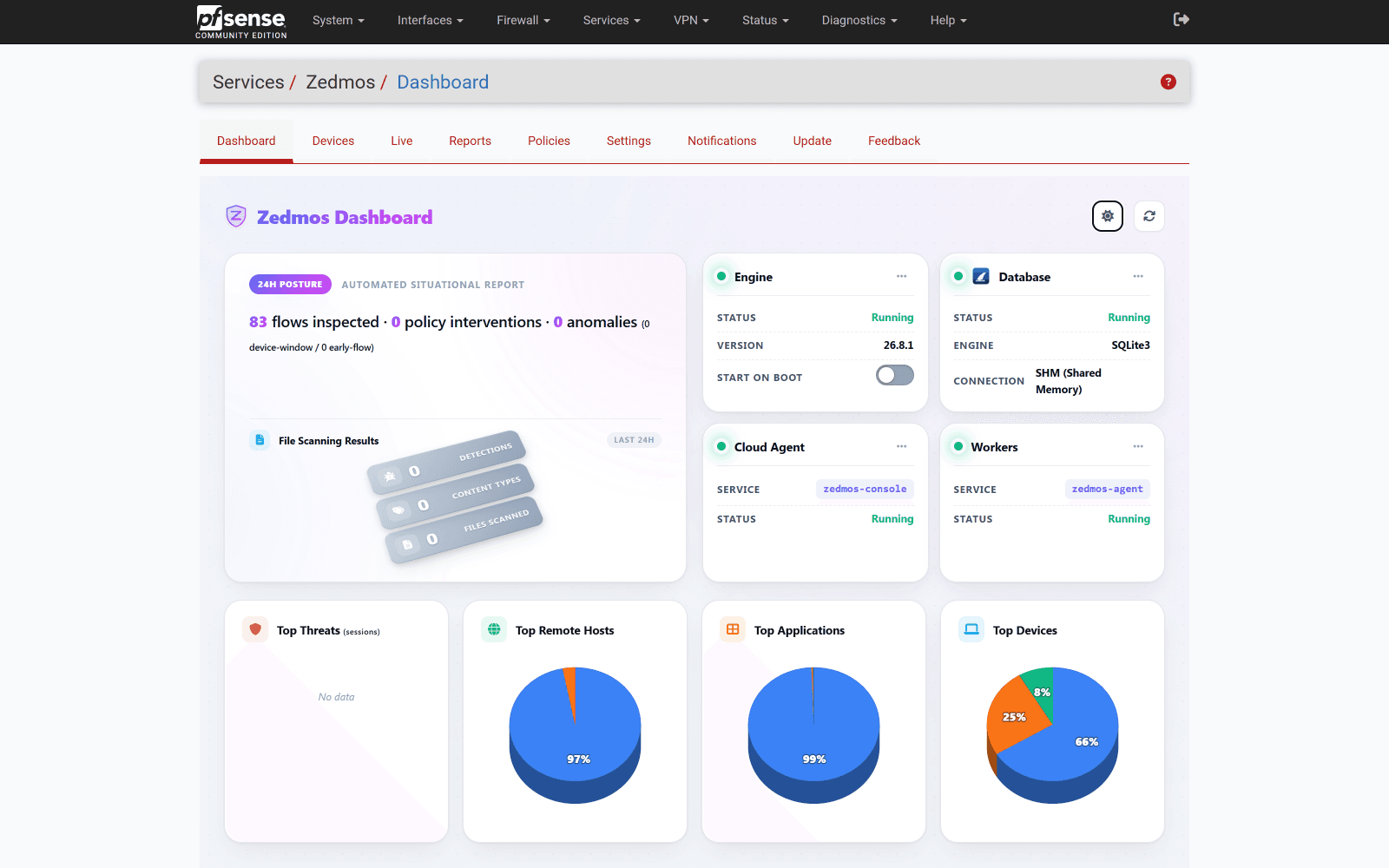Image resolution: width=1389 pixels, height=868 pixels.
Task: Open the Reports tab
Action: click(x=471, y=141)
